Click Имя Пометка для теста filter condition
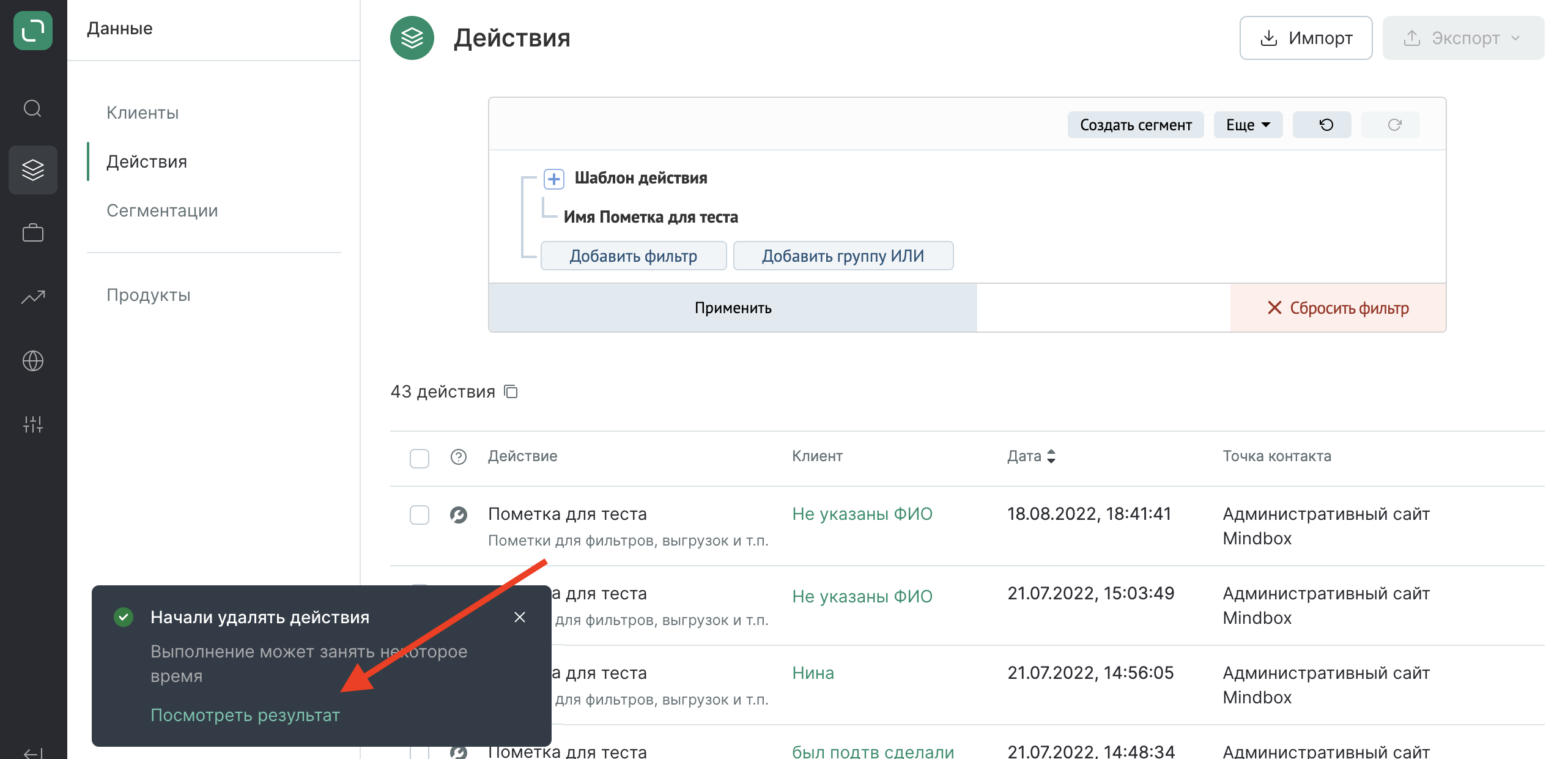The height and width of the screenshot is (759, 1568). pos(651,217)
